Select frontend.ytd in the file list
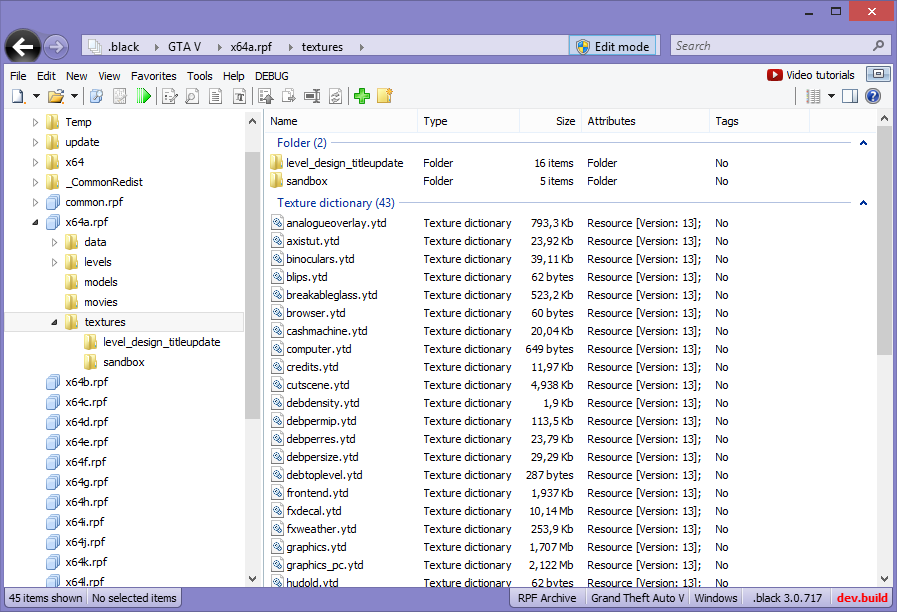The height and width of the screenshot is (612, 897). [x=317, y=493]
